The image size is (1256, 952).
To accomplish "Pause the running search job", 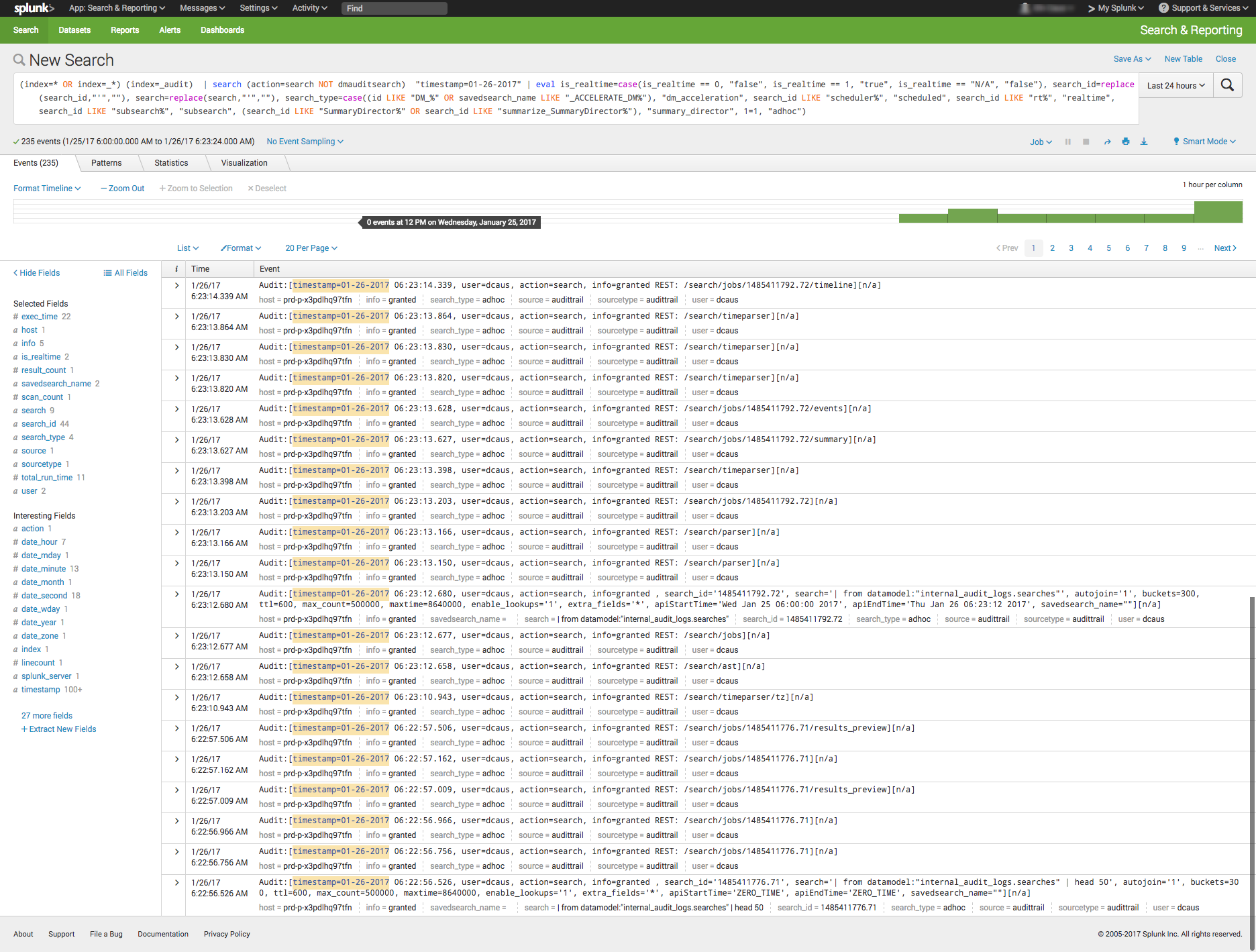I will [x=1068, y=142].
